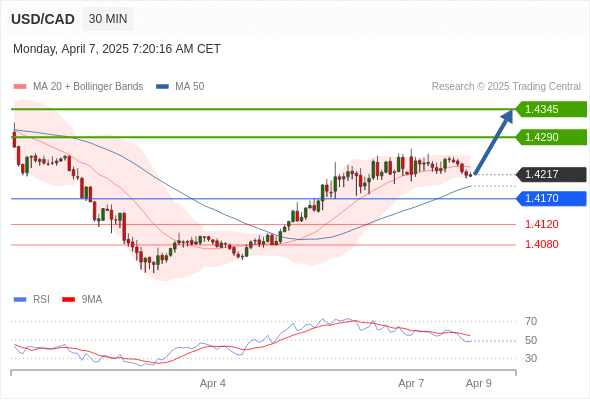
Task: Select the 1.4290 green resistance price tag
Action: pyautogui.click(x=551, y=137)
